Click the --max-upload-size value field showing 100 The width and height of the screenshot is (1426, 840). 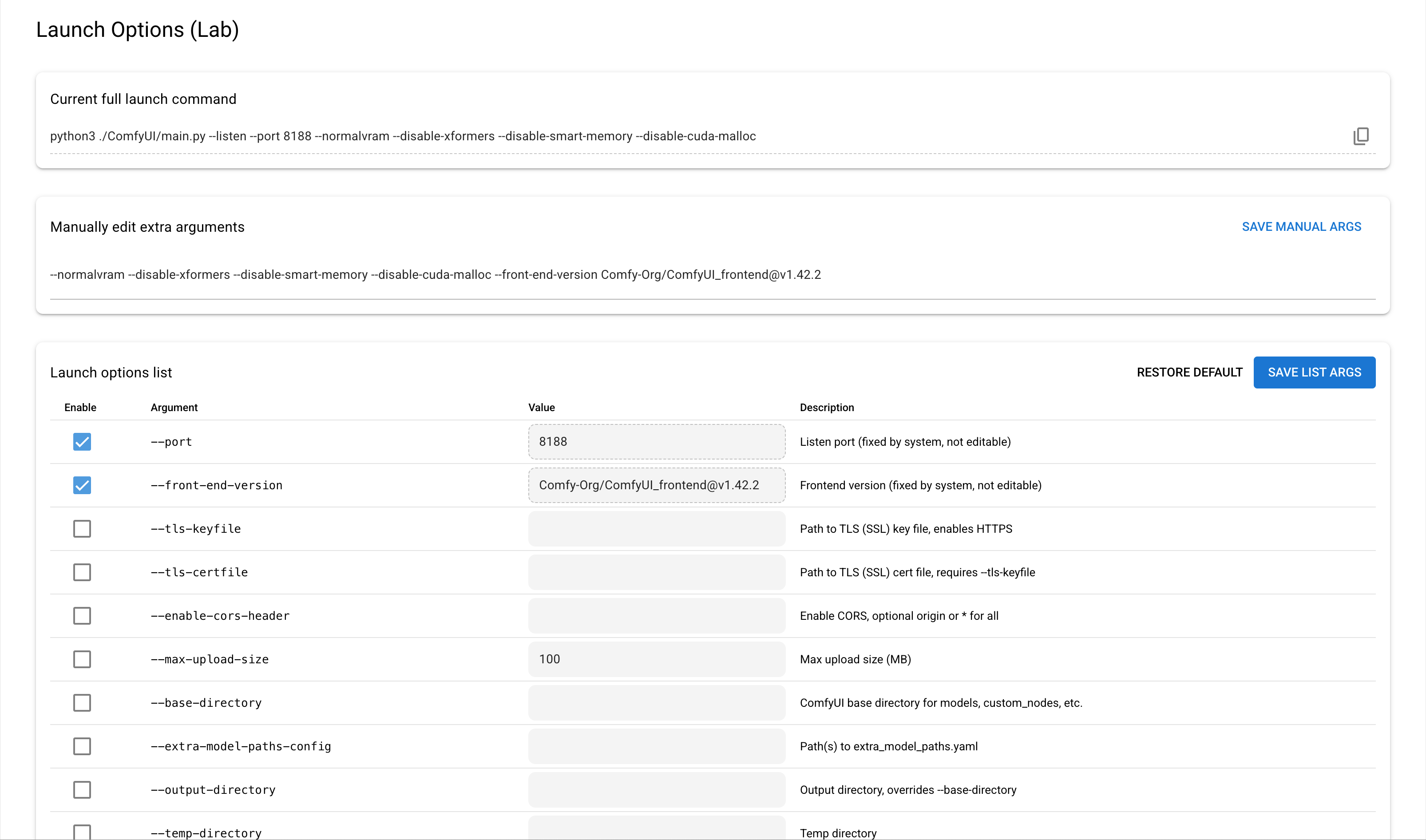click(x=657, y=659)
